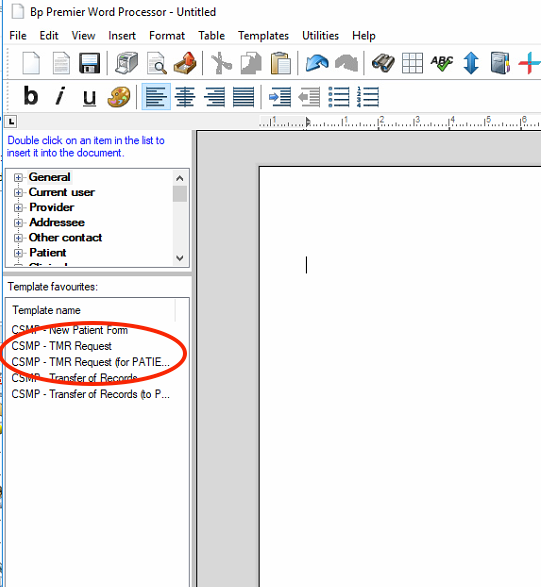Image resolution: width=541 pixels, height=587 pixels.
Task: Apply numbered list formatting
Action: [x=368, y=97]
